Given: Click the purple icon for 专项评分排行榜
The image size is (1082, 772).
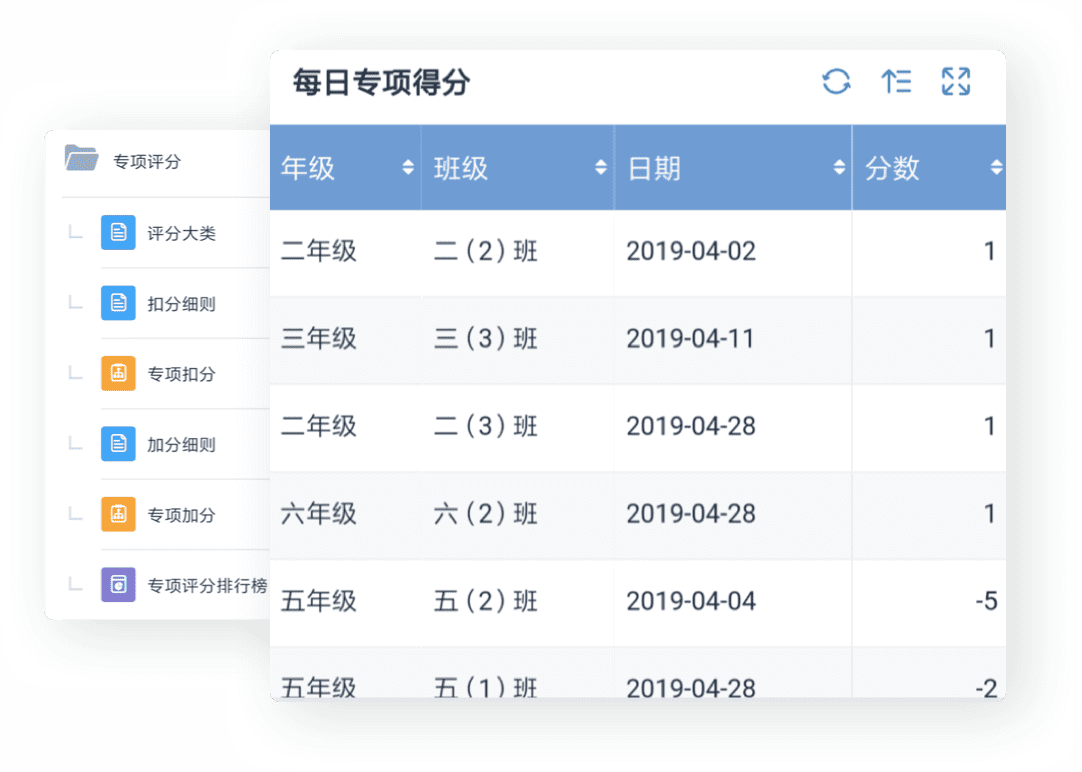Looking at the screenshot, I should tap(118, 585).
